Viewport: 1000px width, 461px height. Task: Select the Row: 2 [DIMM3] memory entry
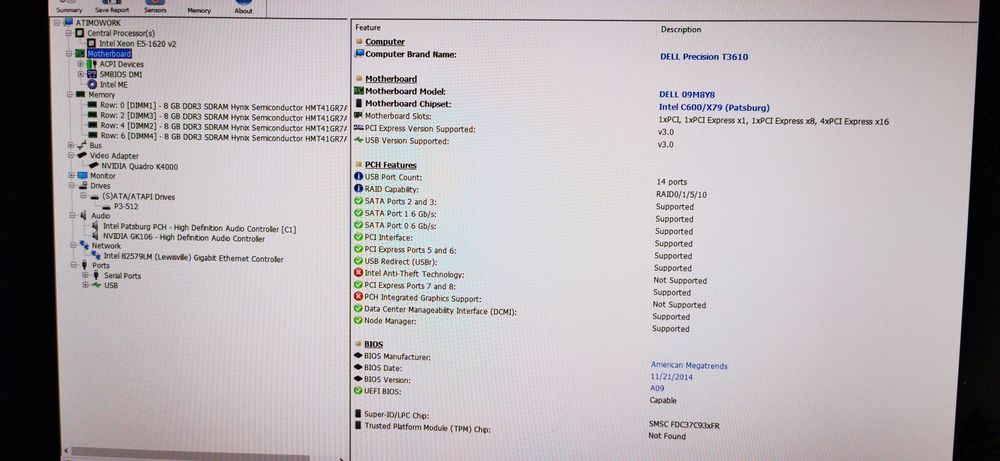[223, 117]
